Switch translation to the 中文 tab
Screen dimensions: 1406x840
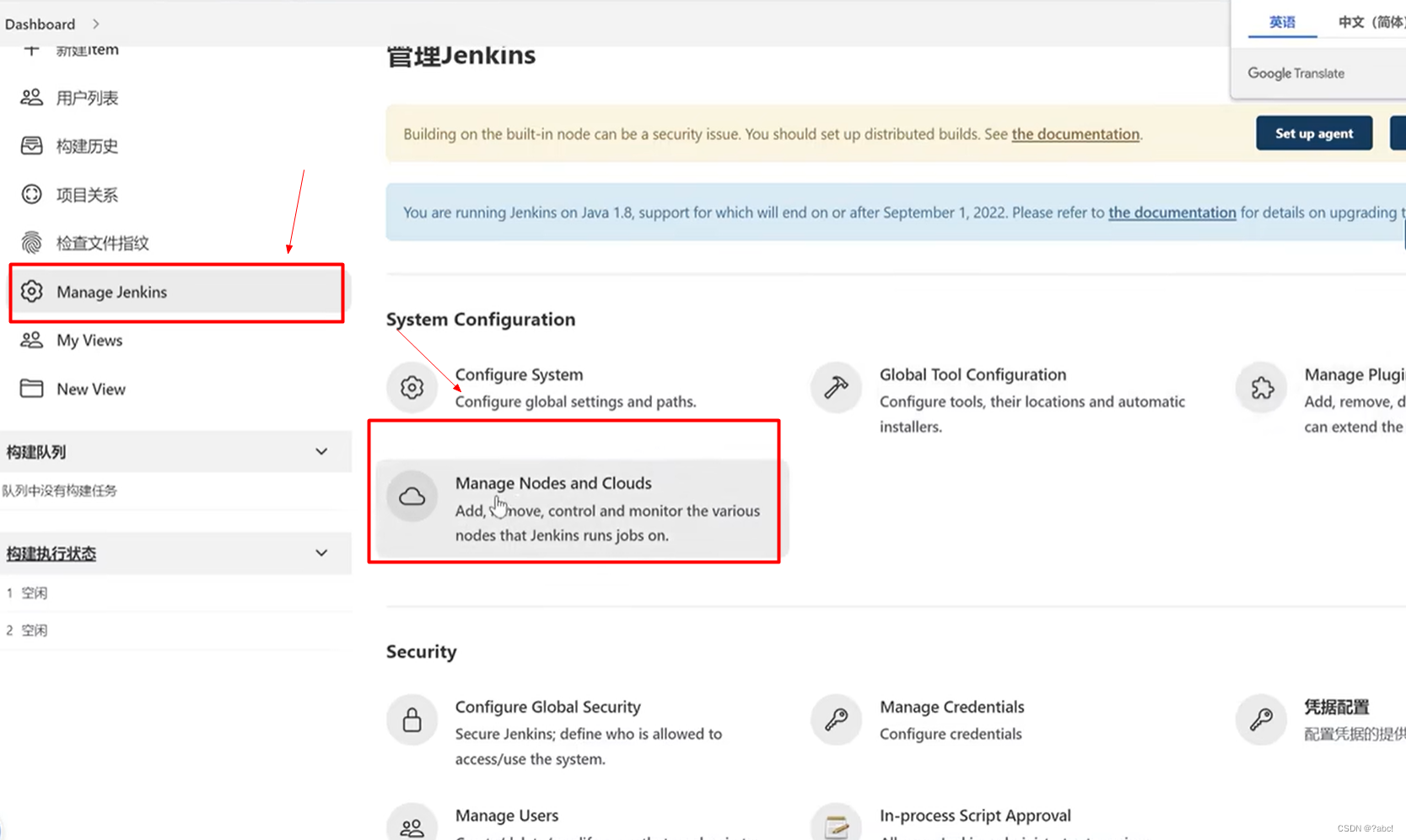1371,22
